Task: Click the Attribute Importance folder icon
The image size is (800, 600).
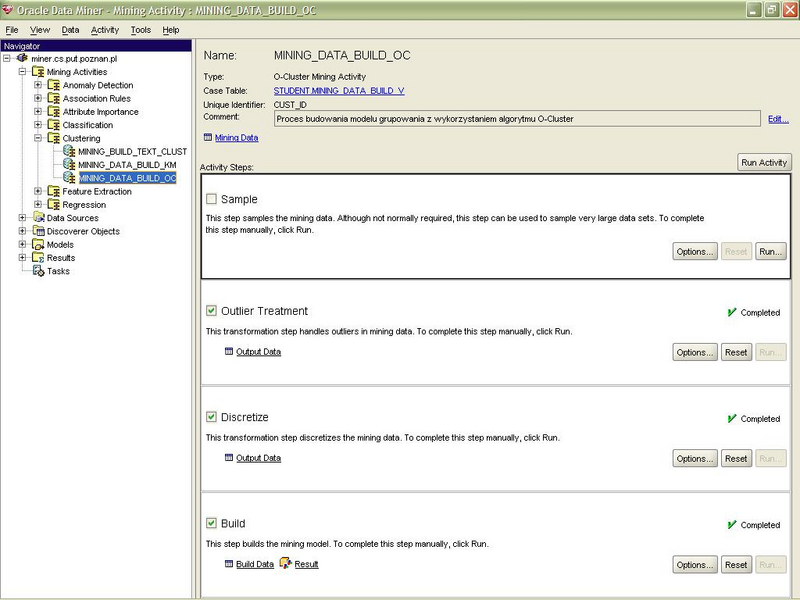Action: coord(54,111)
